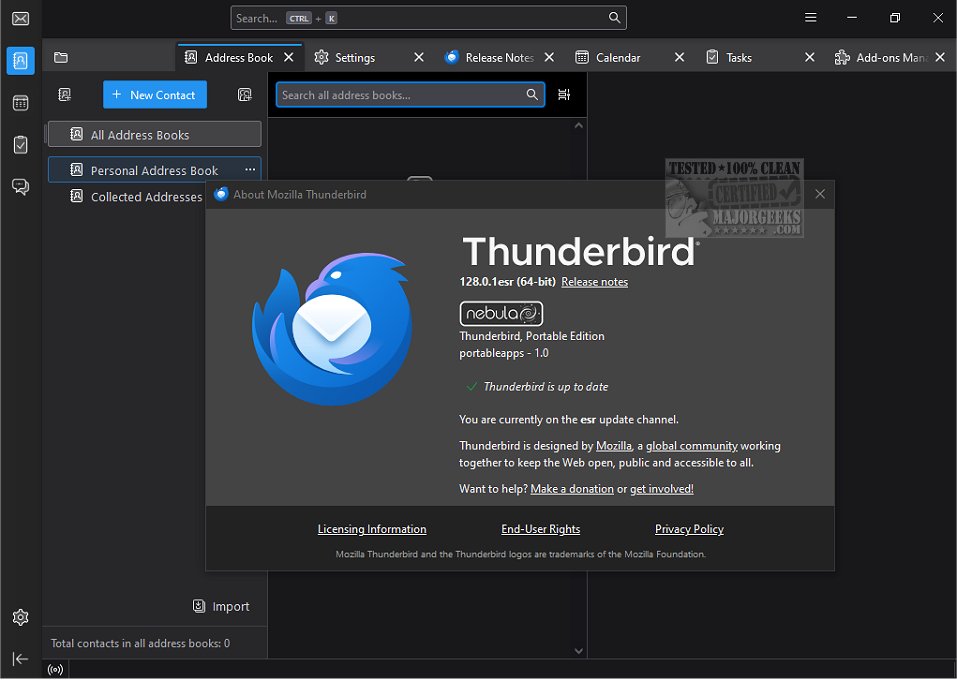Click the new address book icon
The width and height of the screenshot is (957, 681).
pyautogui.click(x=64, y=95)
